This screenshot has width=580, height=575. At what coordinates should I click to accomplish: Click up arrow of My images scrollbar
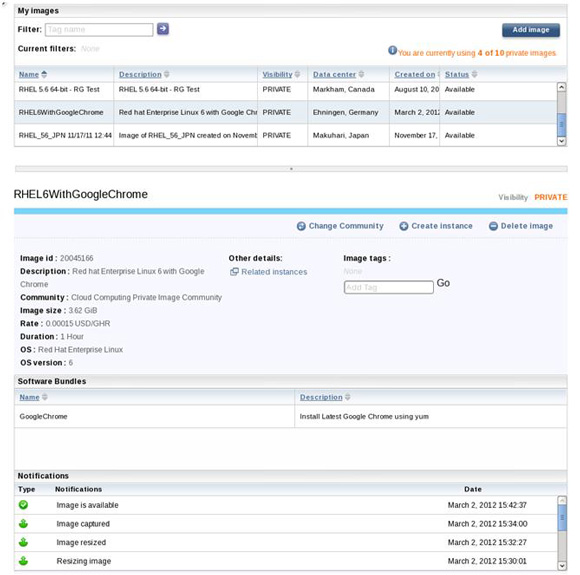coord(562,87)
